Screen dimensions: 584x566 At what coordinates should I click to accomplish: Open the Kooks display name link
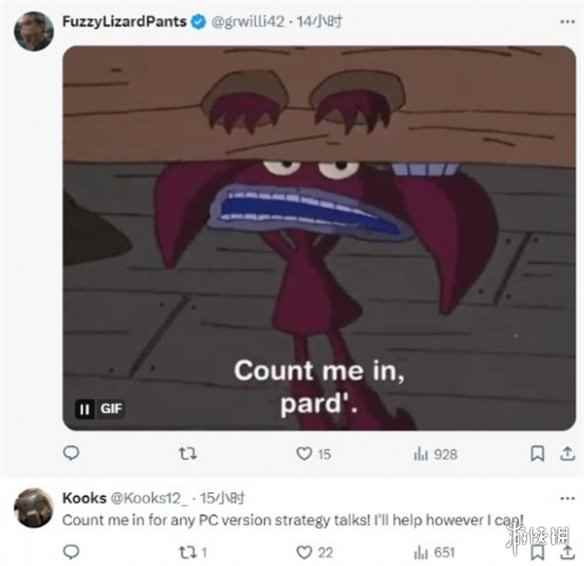coord(85,498)
